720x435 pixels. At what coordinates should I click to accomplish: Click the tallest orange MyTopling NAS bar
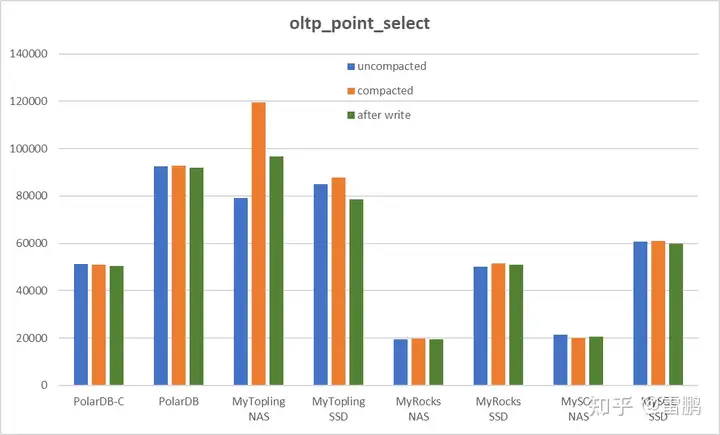click(x=259, y=243)
